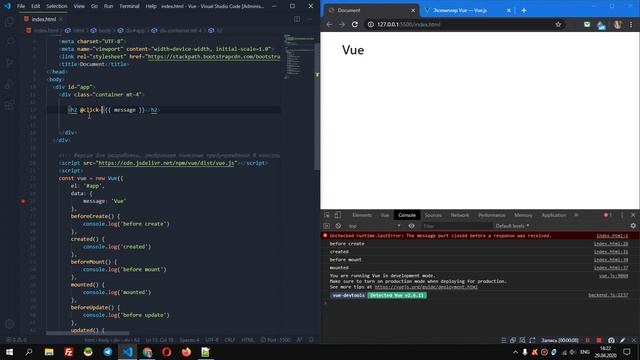Switch to the Memory tab in DevTools
640x360 pixels.
click(x=523, y=215)
